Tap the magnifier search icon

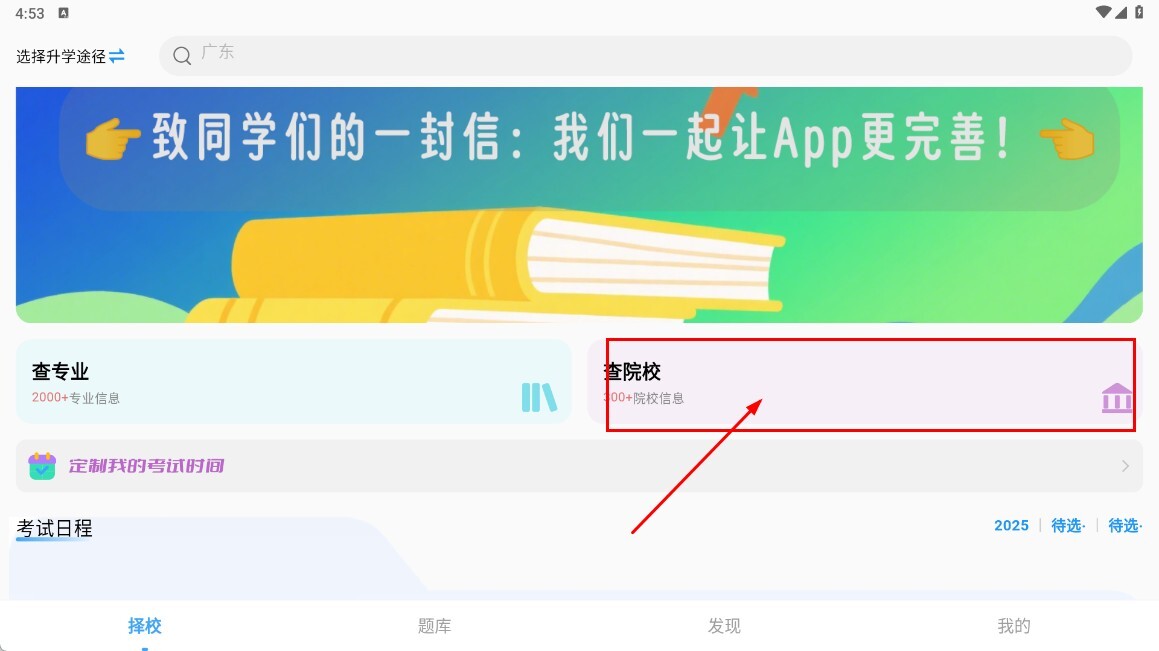182,55
